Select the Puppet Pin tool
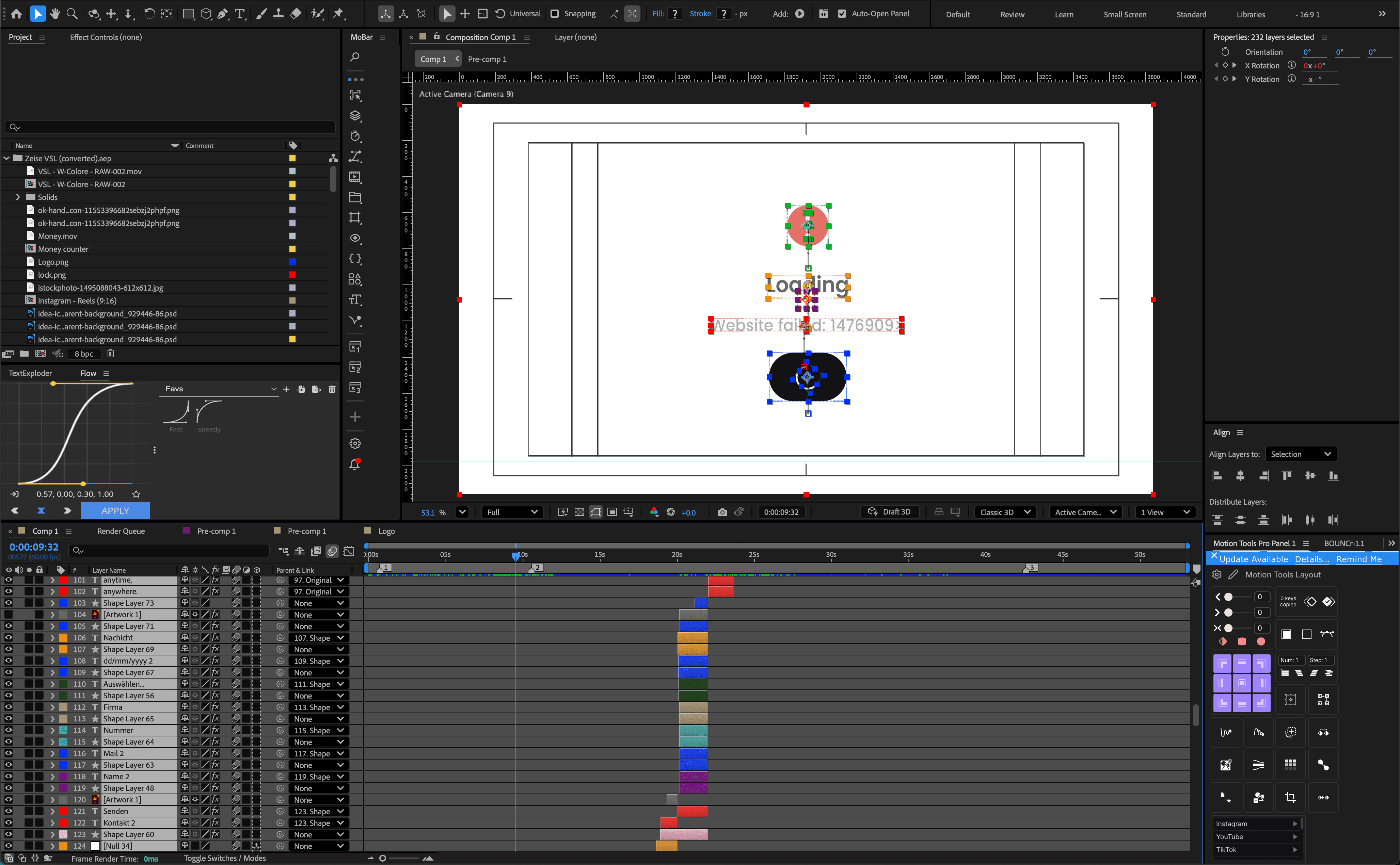 tap(338, 14)
